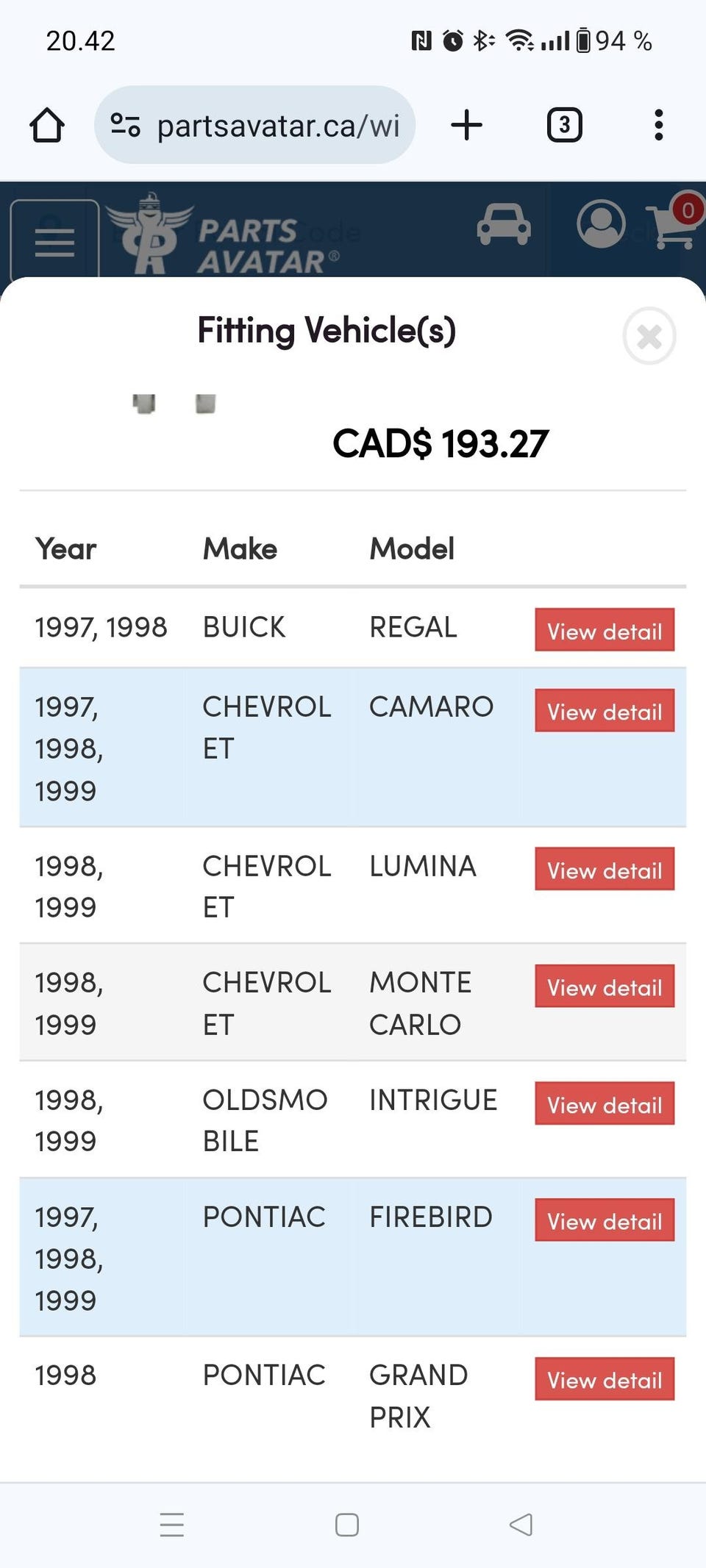The image size is (706, 1568).
Task: Open a new tab with plus icon
Action: click(466, 125)
